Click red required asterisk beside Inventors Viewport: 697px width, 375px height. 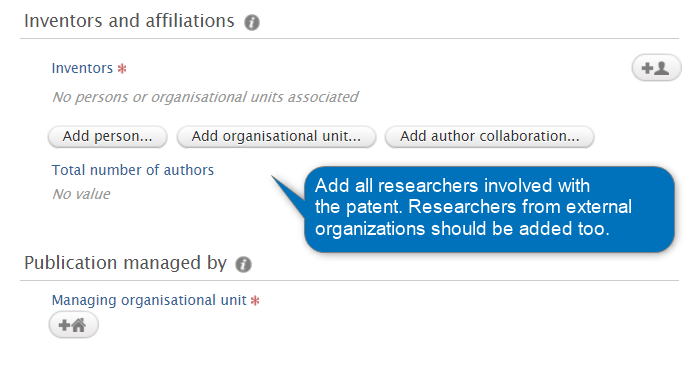122,68
